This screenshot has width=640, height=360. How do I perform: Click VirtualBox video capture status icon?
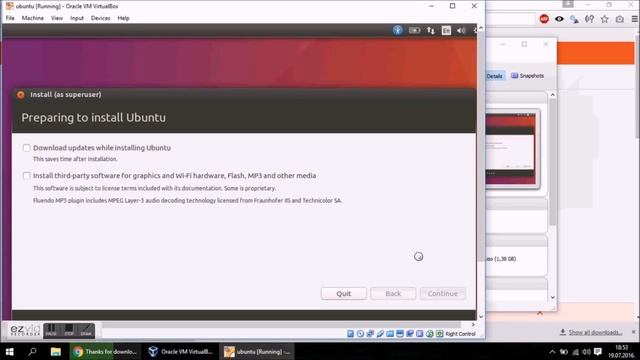tap(409, 333)
